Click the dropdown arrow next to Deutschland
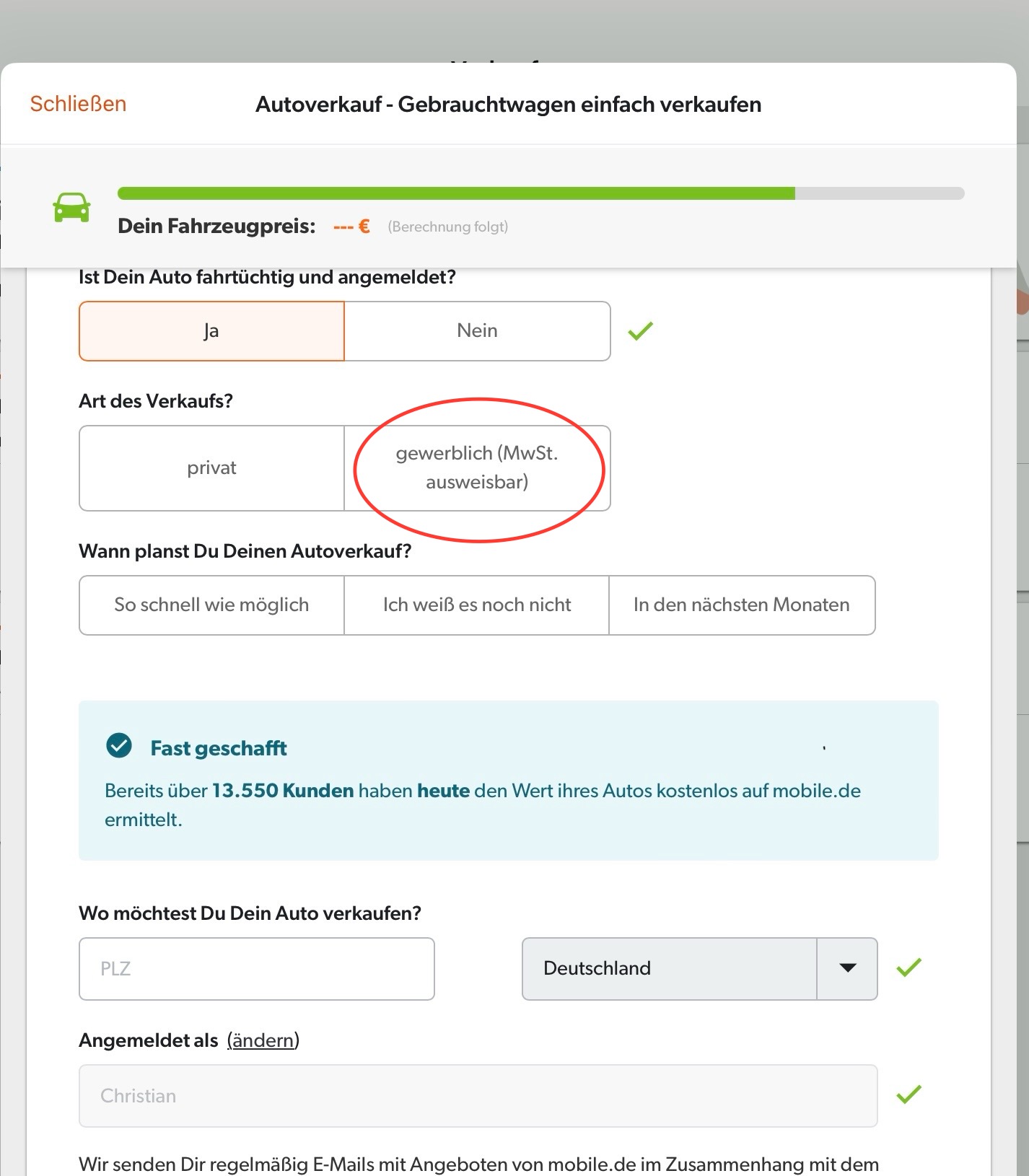This screenshot has width=1029, height=1176. pyautogui.click(x=848, y=969)
